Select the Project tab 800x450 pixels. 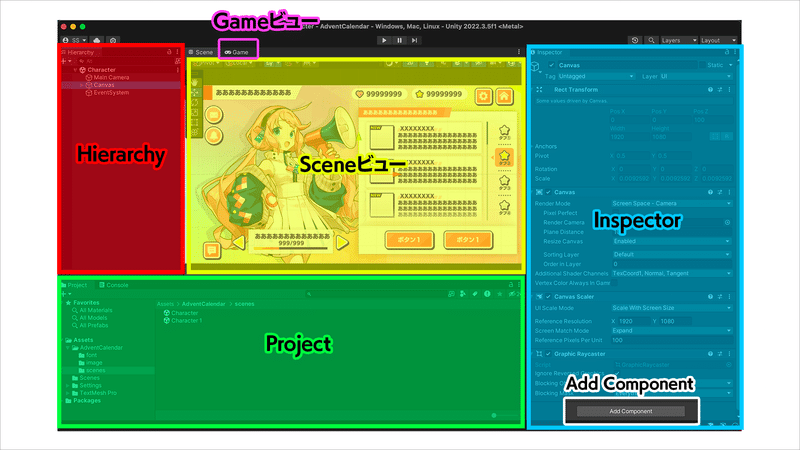(74, 285)
